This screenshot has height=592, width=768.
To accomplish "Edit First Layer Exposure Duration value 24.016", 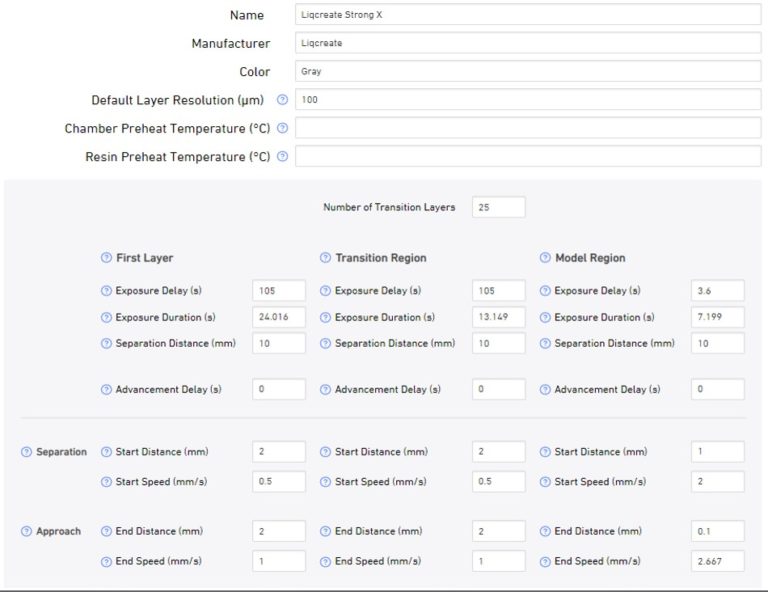I will tap(279, 317).
